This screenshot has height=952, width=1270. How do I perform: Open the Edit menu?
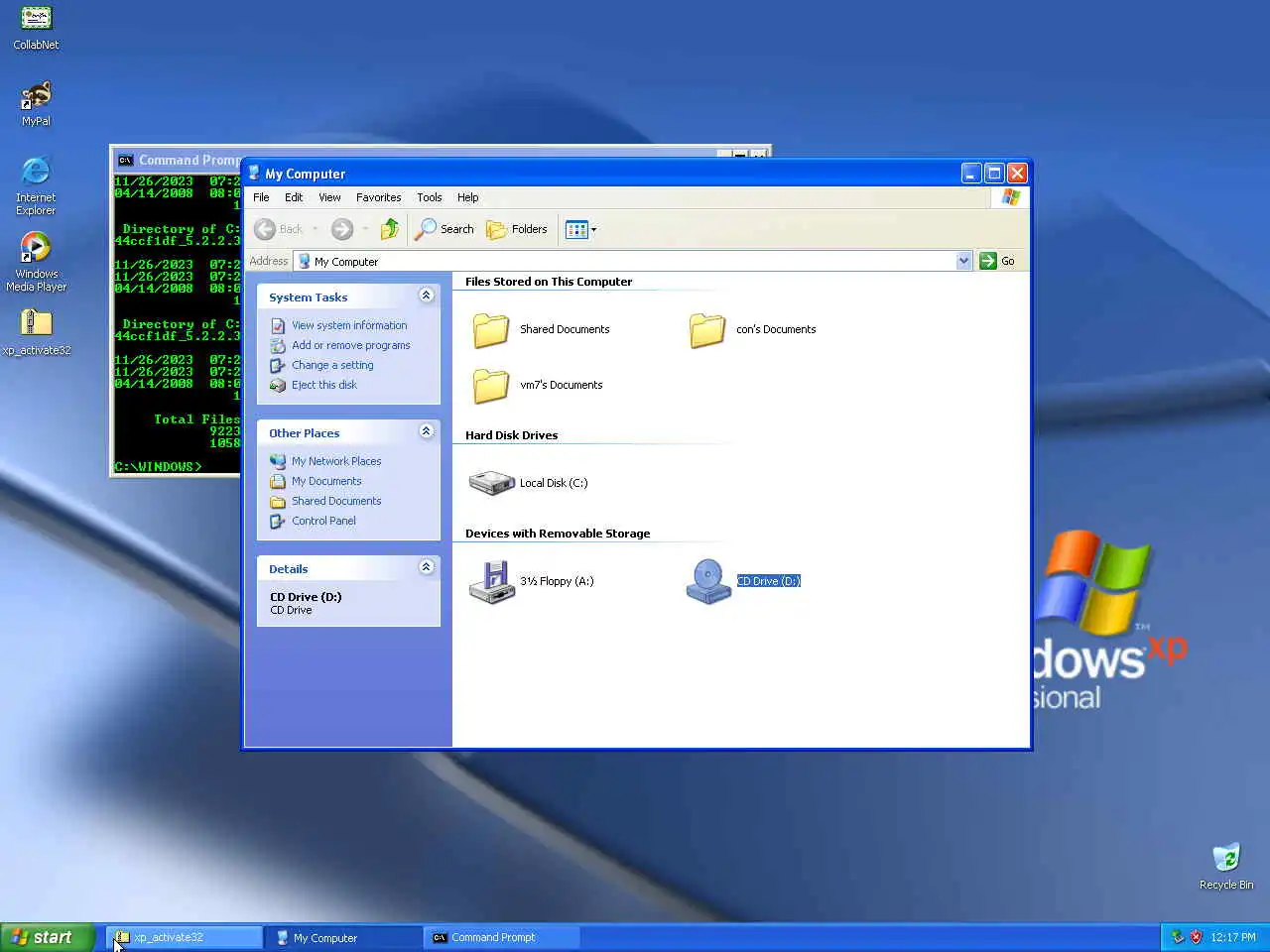294,197
